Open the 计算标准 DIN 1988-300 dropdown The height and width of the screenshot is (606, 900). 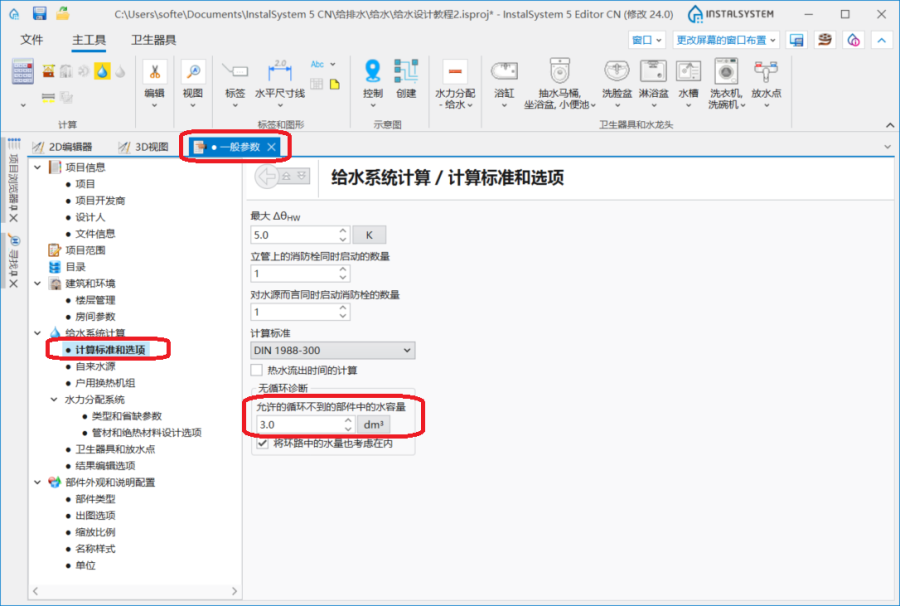click(x=332, y=350)
